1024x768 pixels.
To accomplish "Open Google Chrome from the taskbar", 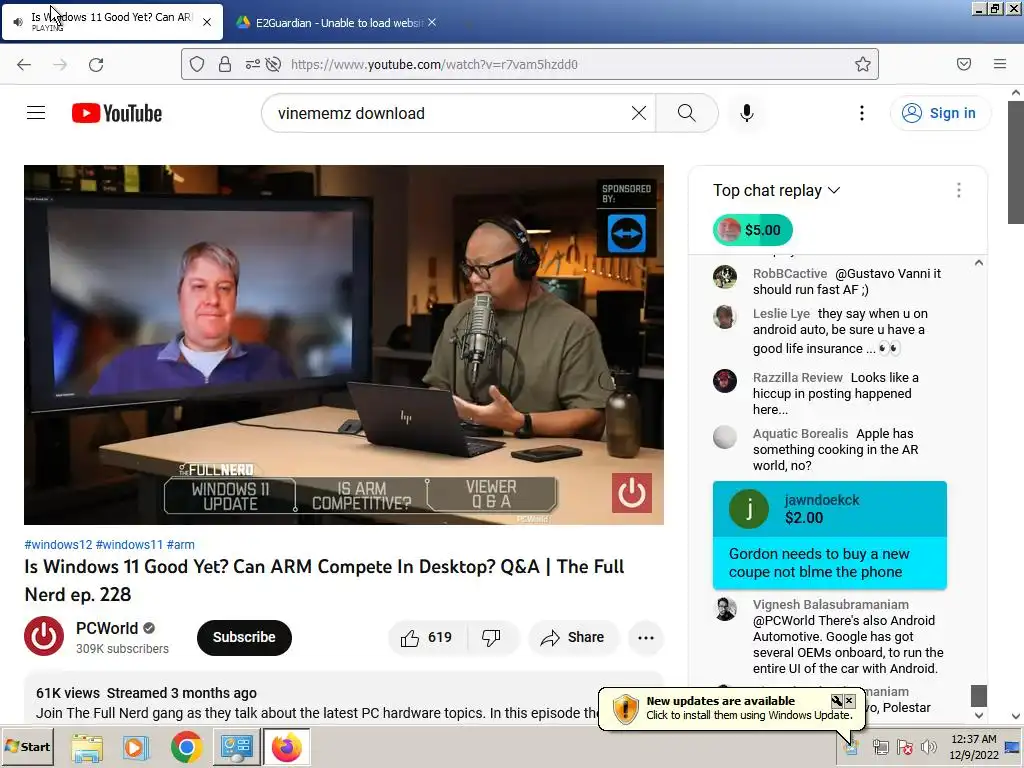I will [x=187, y=747].
